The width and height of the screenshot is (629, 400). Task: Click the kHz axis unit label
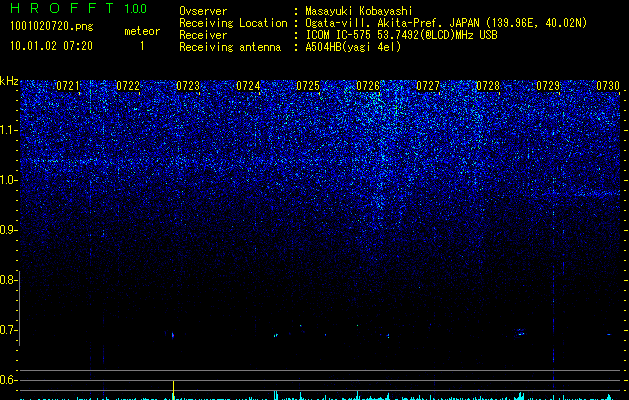[x=9, y=81]
